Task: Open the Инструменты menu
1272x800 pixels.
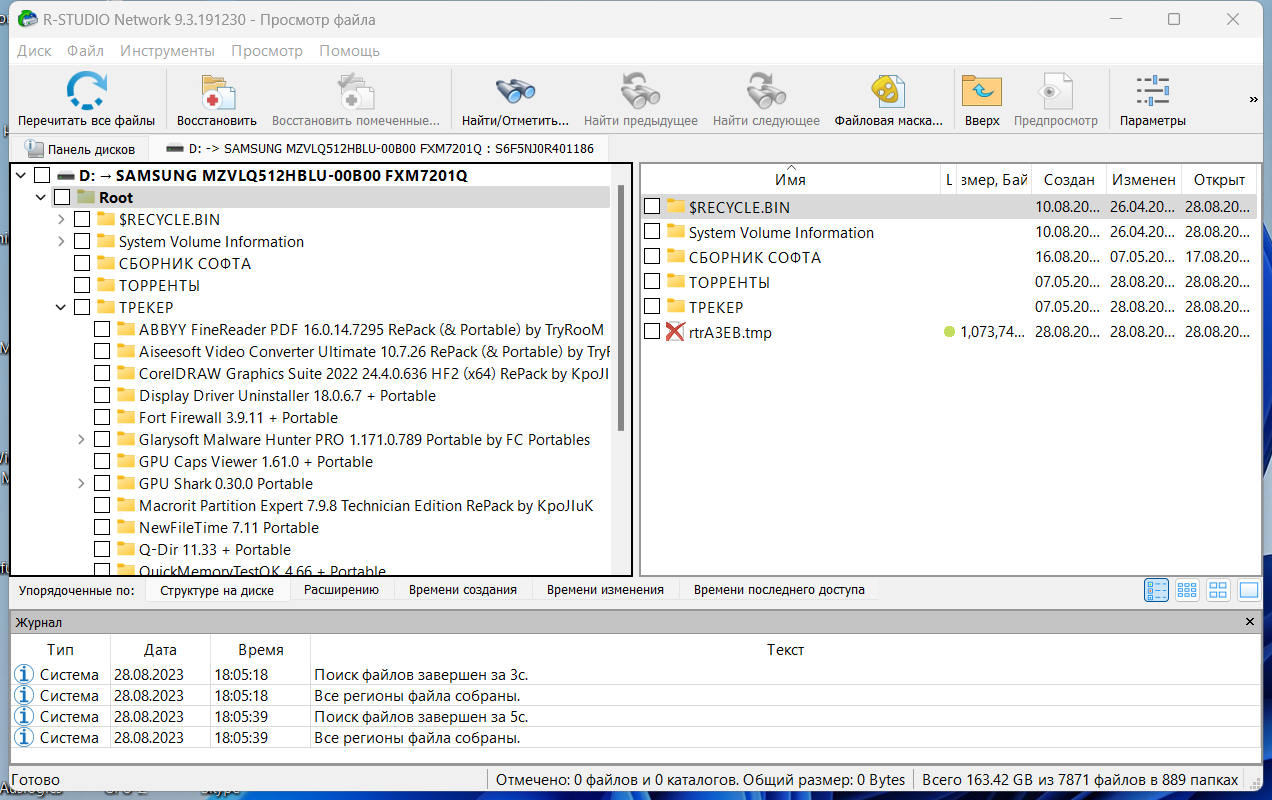Action: [x=167, y=51]
